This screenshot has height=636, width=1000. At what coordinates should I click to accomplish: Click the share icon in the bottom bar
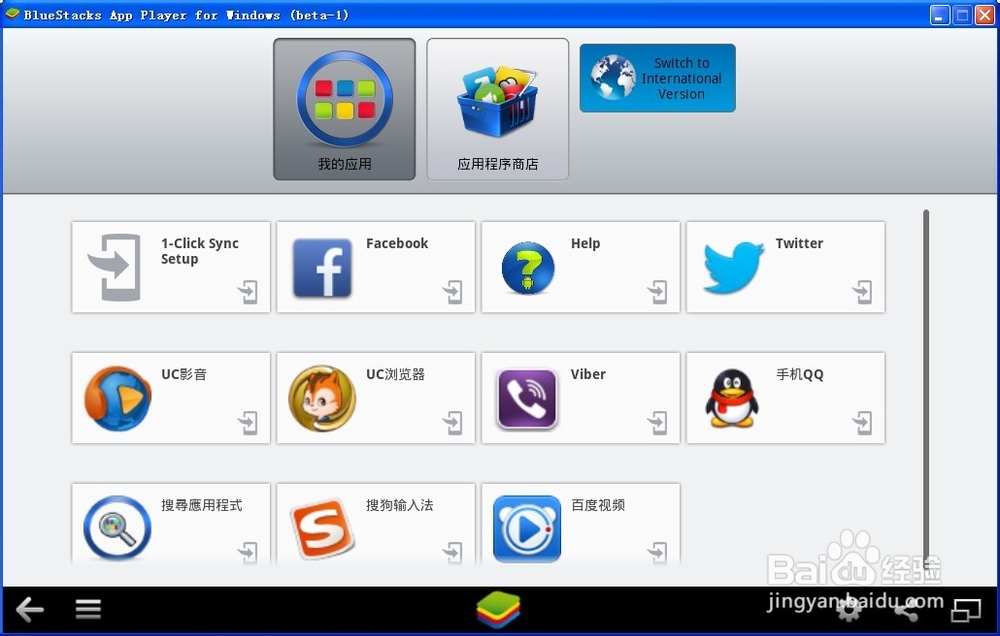906,610
